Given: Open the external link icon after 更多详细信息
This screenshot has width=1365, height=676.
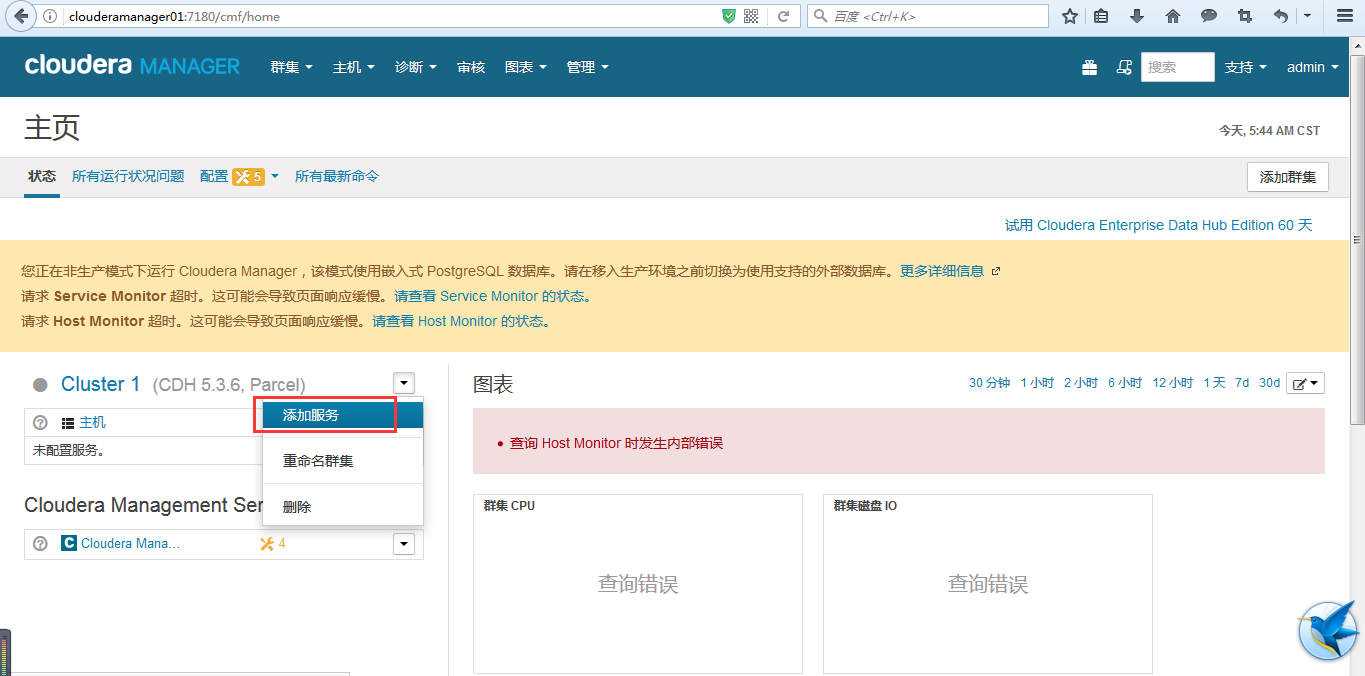Looking at the screenshot, I should [x=995, y=271].
